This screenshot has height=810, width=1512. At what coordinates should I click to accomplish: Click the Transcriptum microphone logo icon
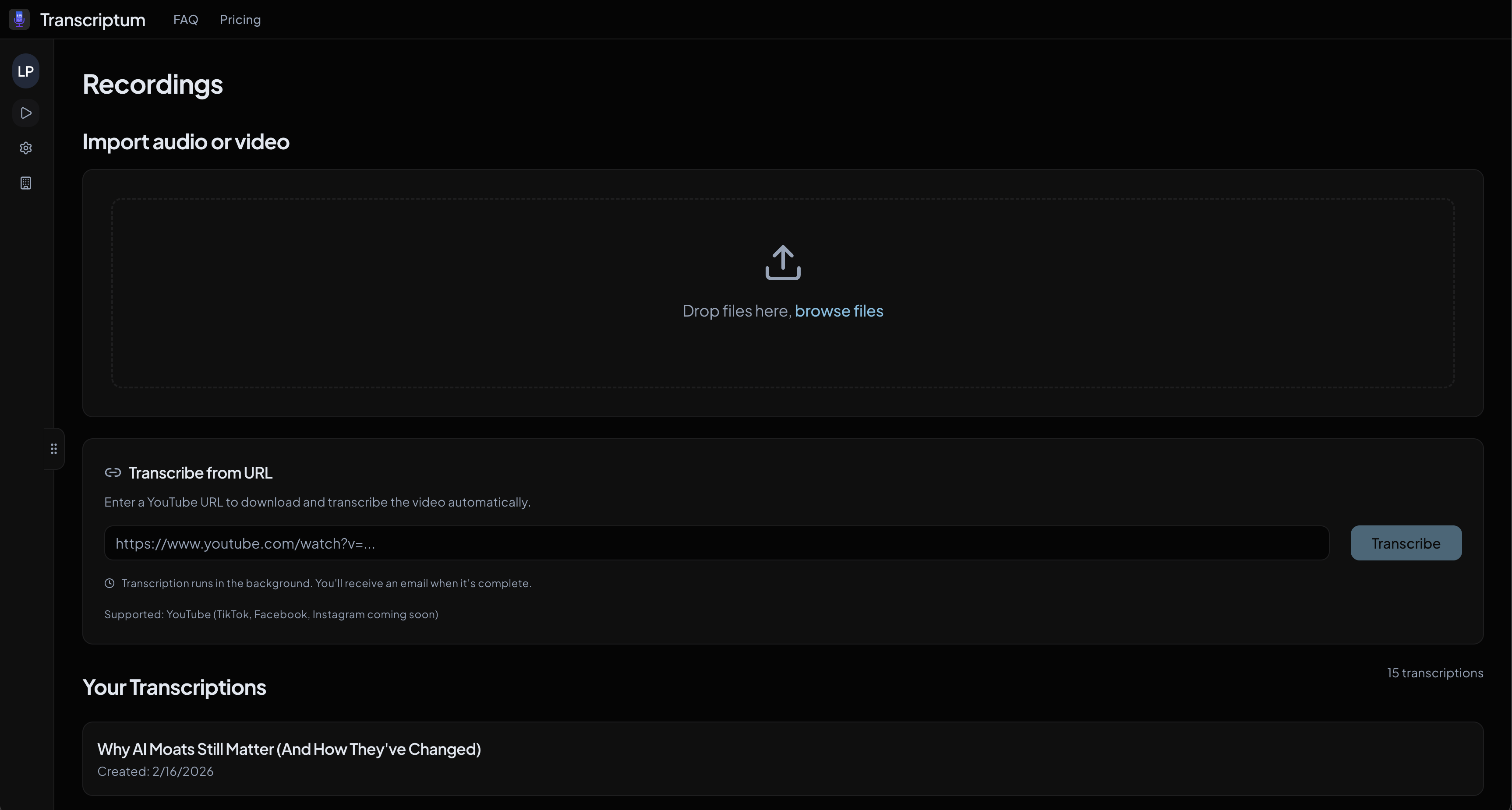(x=19, y=19)
